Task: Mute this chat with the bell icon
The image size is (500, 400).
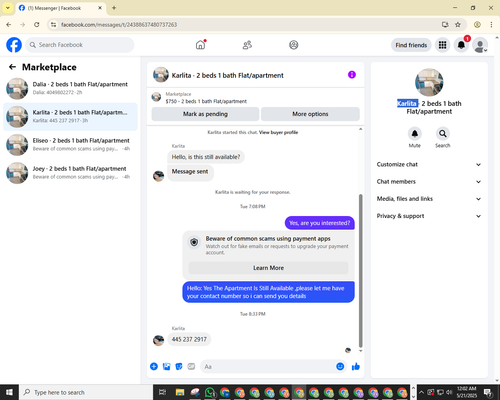Action: 414,134
